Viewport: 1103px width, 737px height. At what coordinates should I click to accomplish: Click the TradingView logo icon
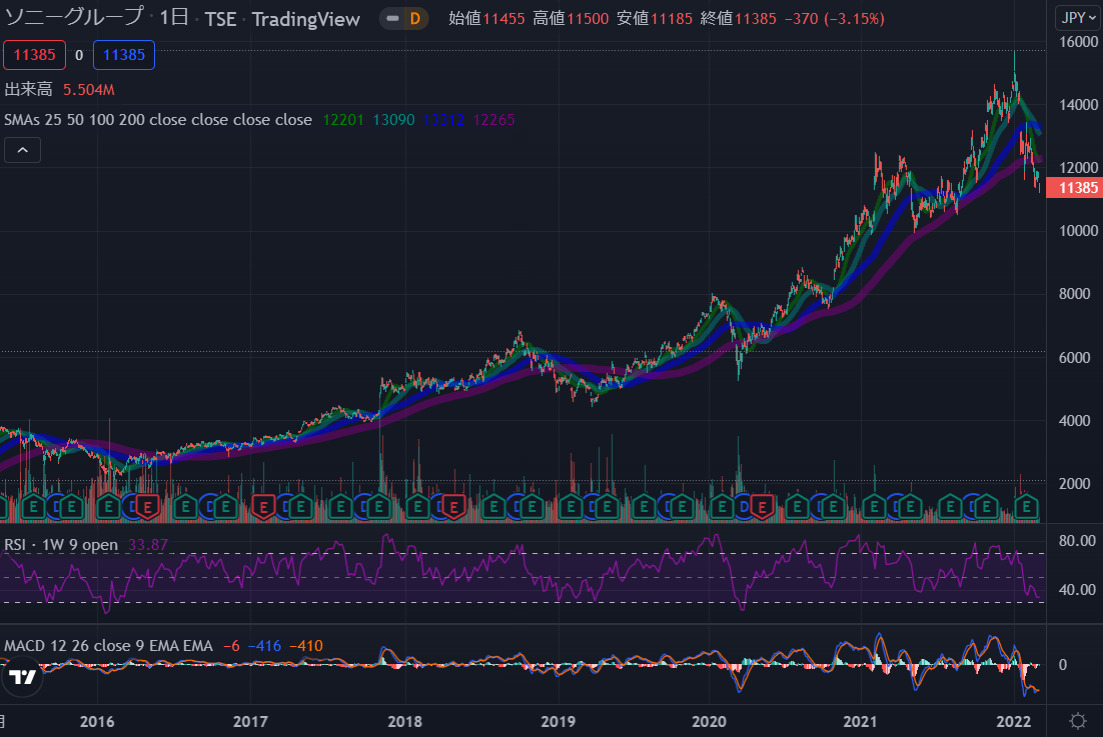point(22,677)
